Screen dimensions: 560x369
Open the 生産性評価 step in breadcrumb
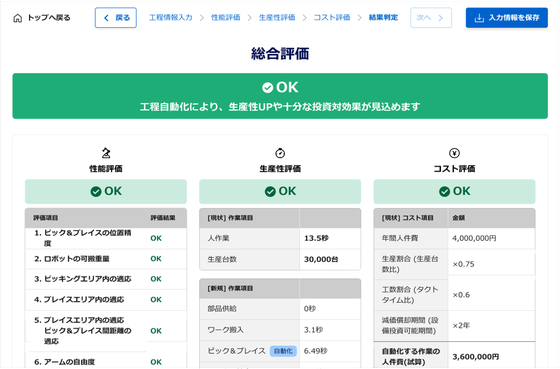(x=277, y=18)
